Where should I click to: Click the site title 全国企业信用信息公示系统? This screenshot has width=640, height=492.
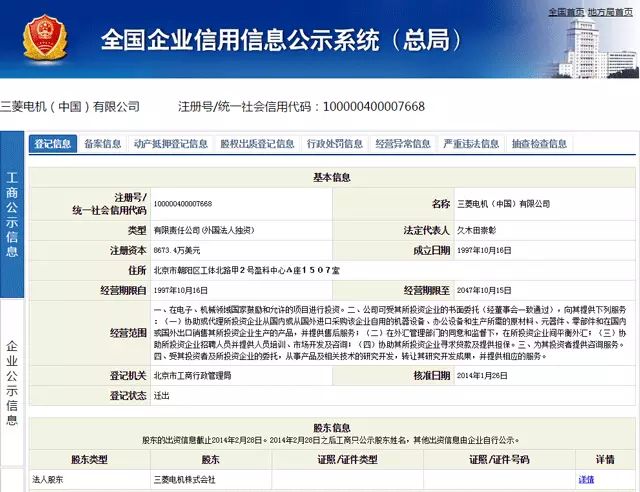(x=240, y=40)
